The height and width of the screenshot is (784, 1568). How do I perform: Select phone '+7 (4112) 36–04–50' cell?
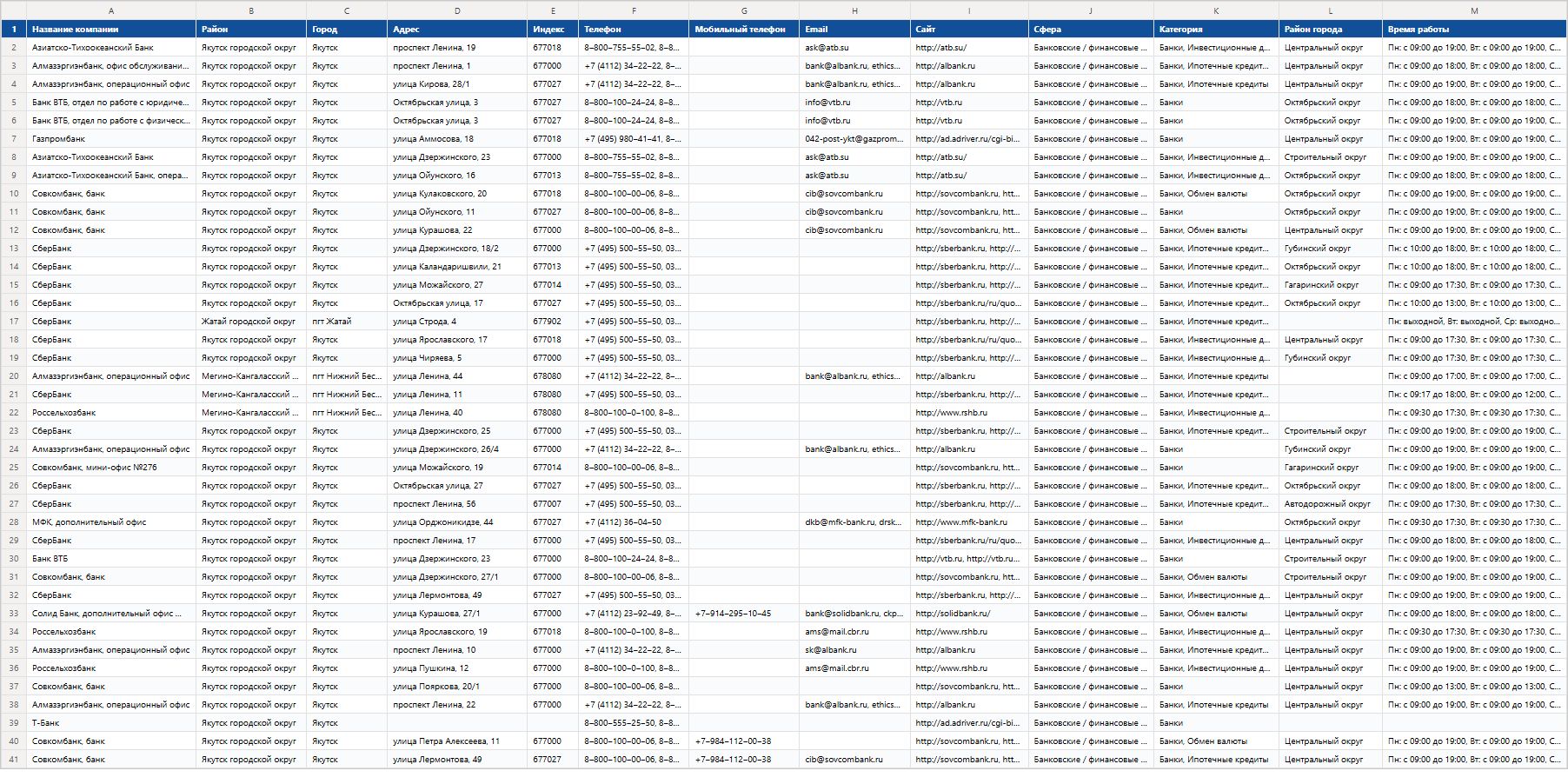click(x=634, y=522)
